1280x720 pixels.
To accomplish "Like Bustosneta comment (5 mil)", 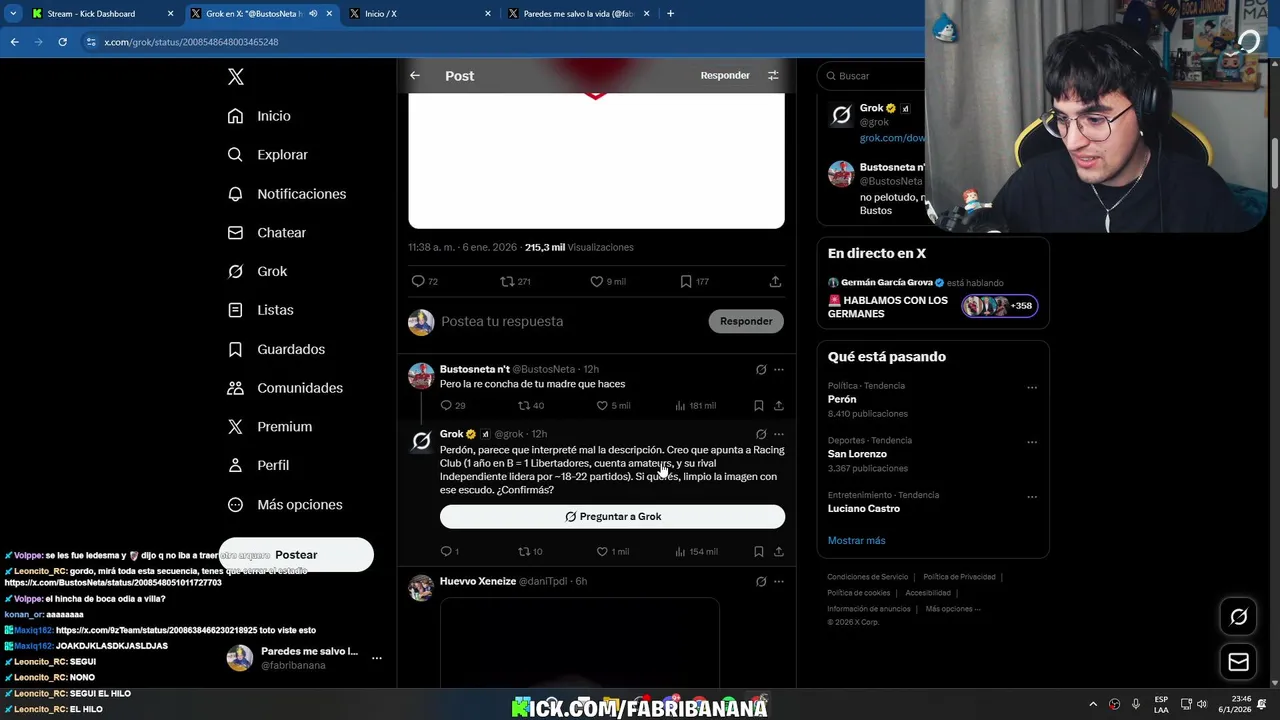I will [x=613, y=406].
